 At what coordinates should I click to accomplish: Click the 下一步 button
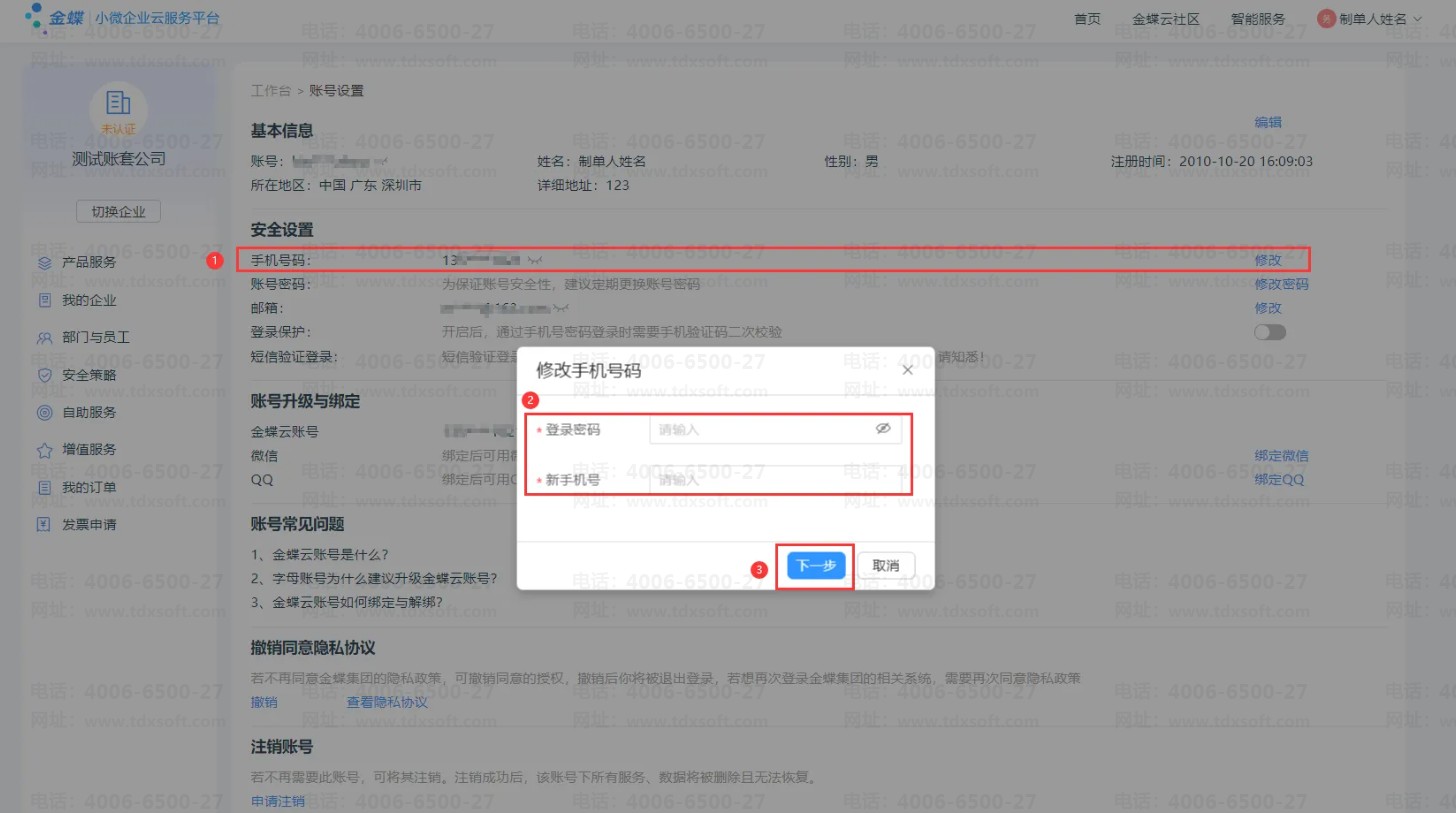(816, 566)
